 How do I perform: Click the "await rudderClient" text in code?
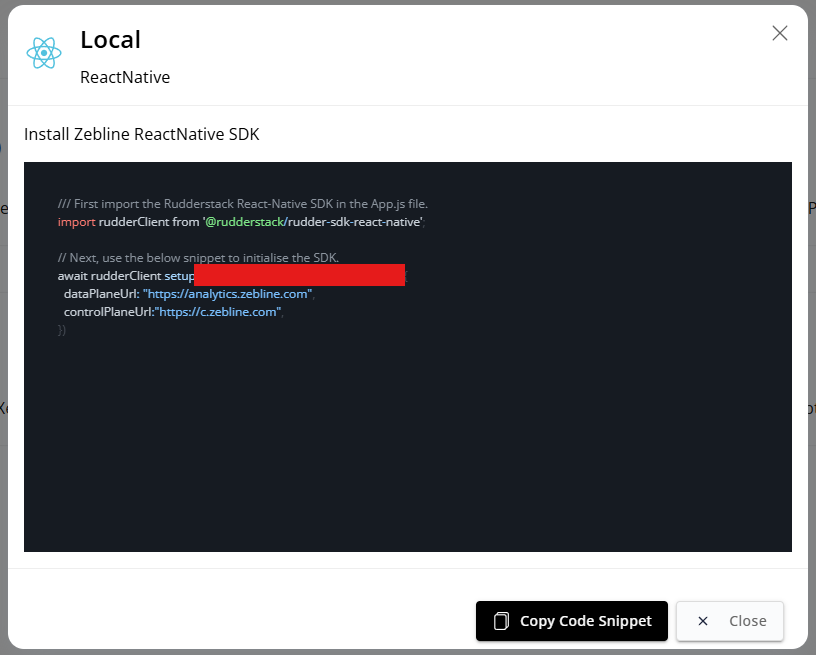[x=109, y=275]
